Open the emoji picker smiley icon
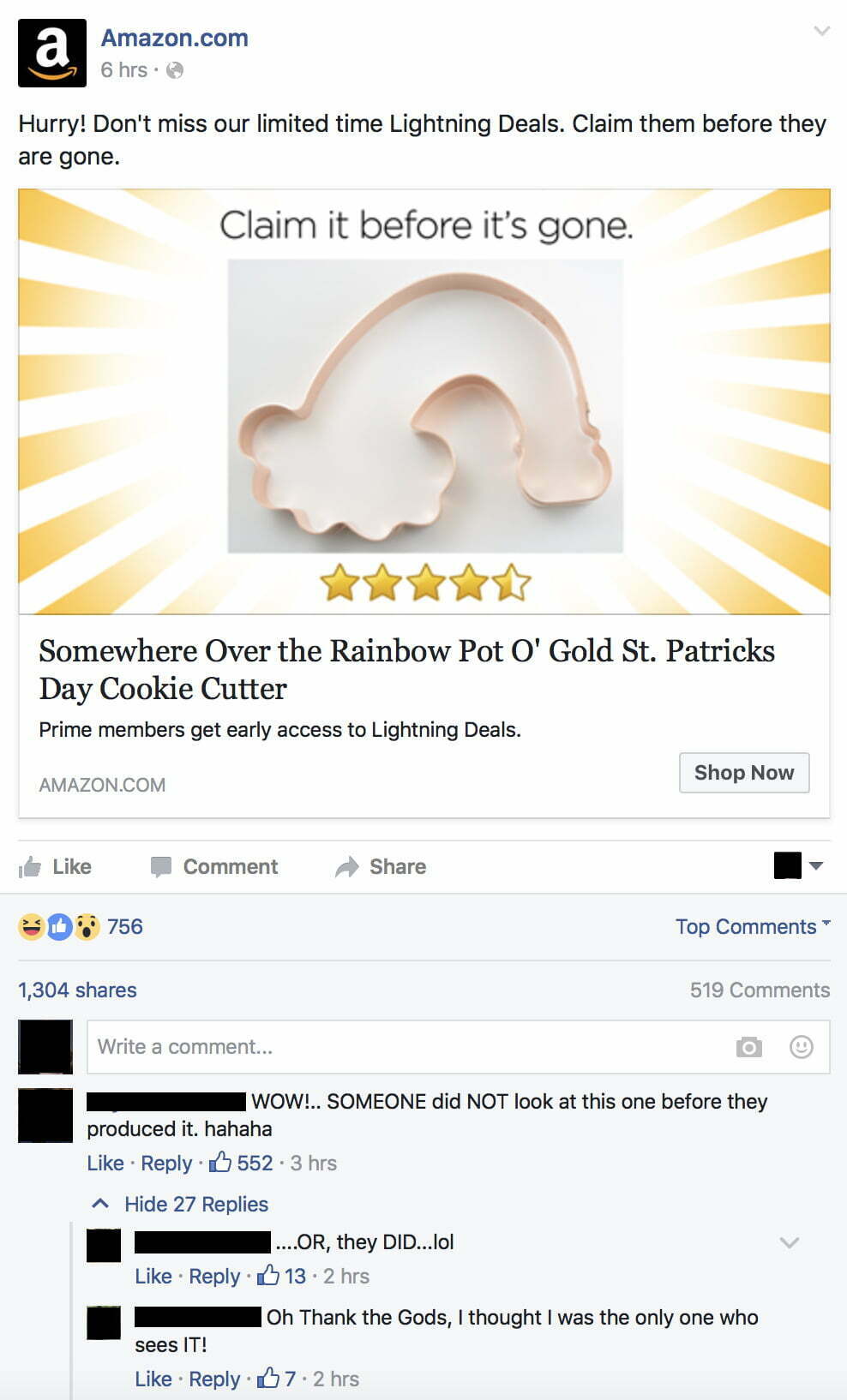 click(x=802, y=1047)
